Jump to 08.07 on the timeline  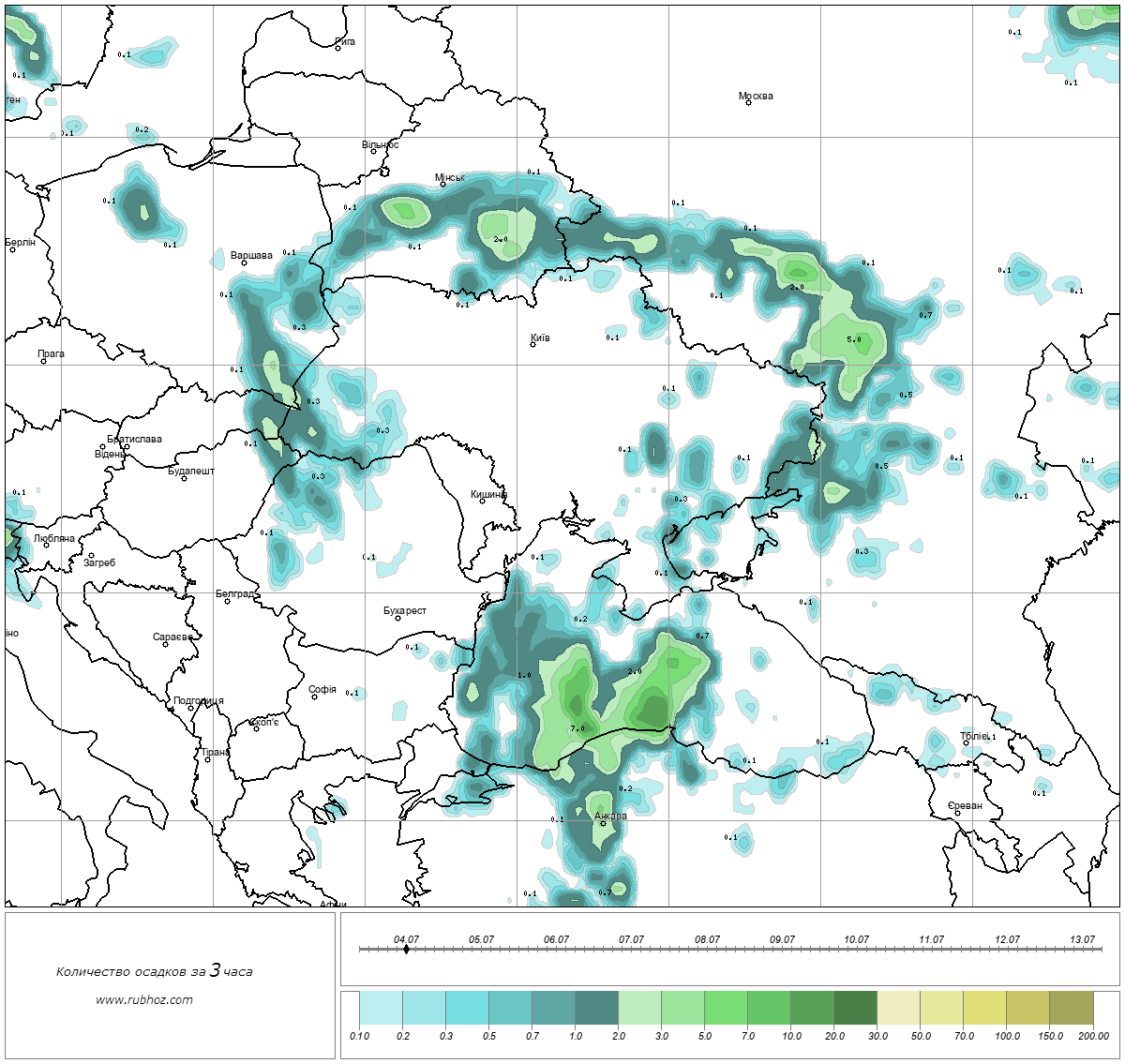(707, 939)
